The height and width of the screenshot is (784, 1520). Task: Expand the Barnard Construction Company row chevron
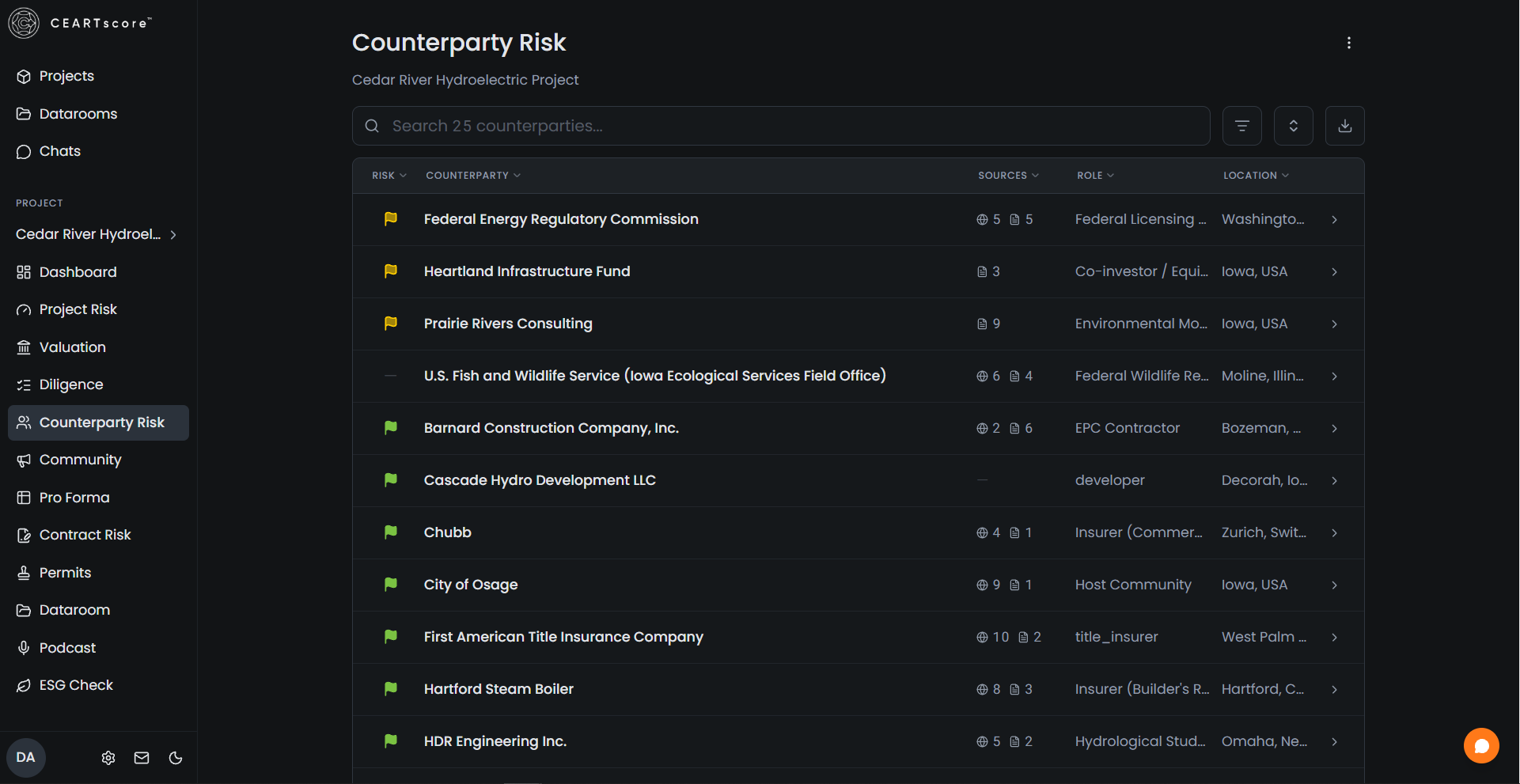pyautogui.click(x=1334, y=428)
